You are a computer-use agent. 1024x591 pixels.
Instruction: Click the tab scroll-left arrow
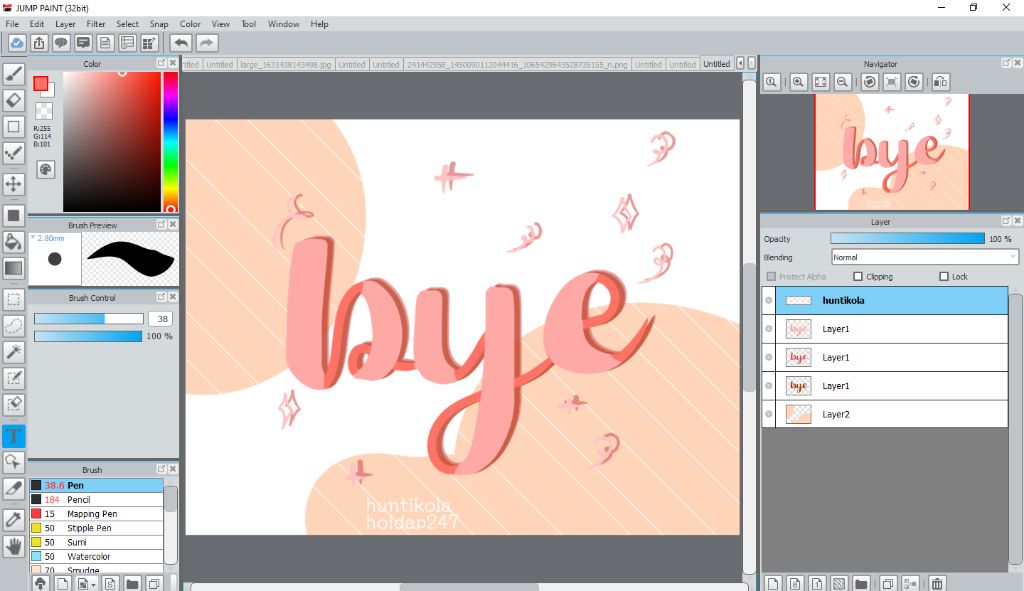click(741, 63)
